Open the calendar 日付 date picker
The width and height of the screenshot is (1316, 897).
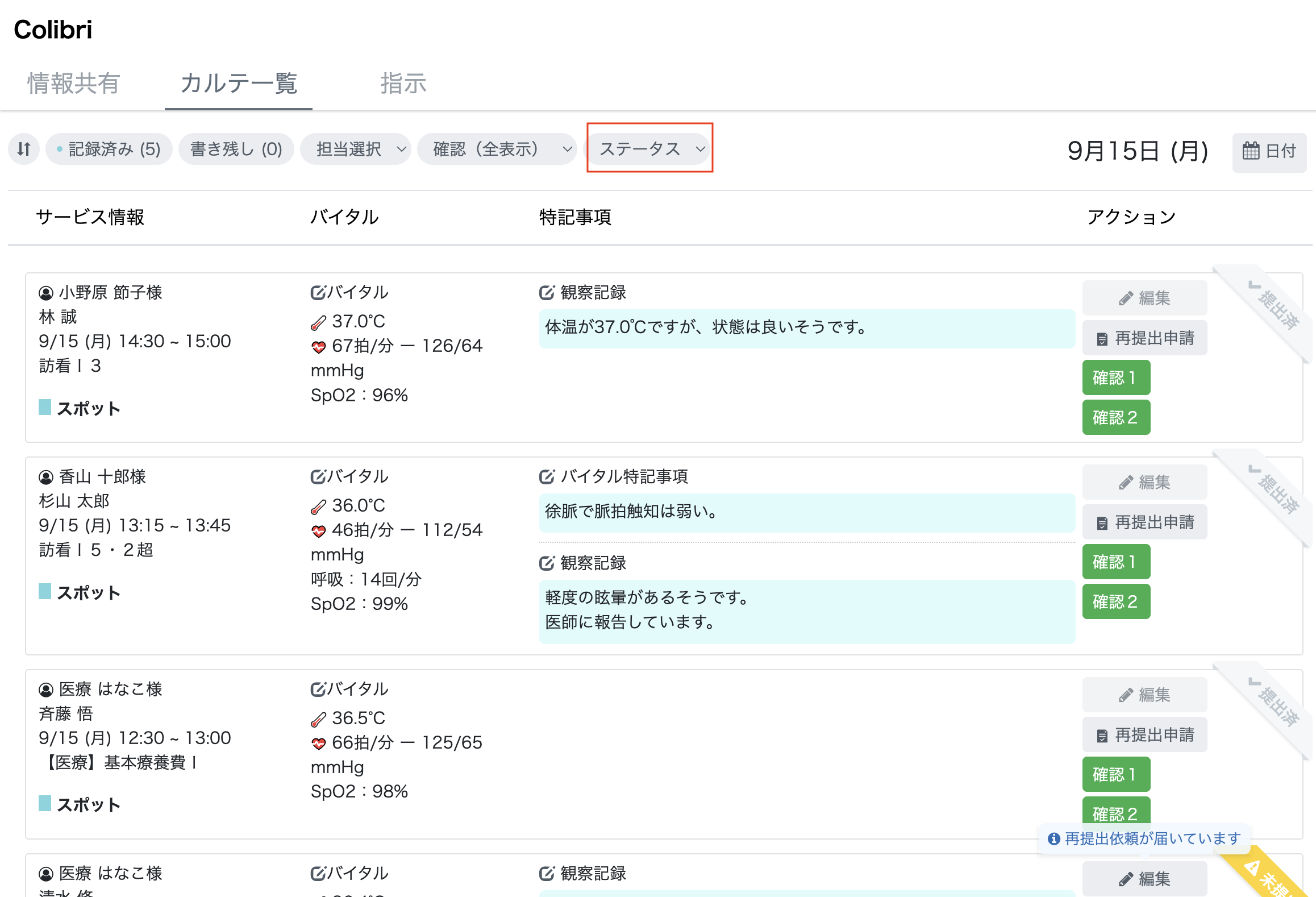(1269, 151)
